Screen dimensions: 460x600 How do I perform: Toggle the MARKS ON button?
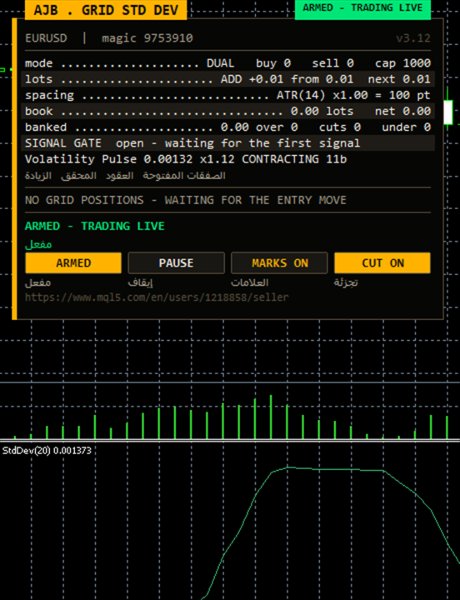point(279,263)
